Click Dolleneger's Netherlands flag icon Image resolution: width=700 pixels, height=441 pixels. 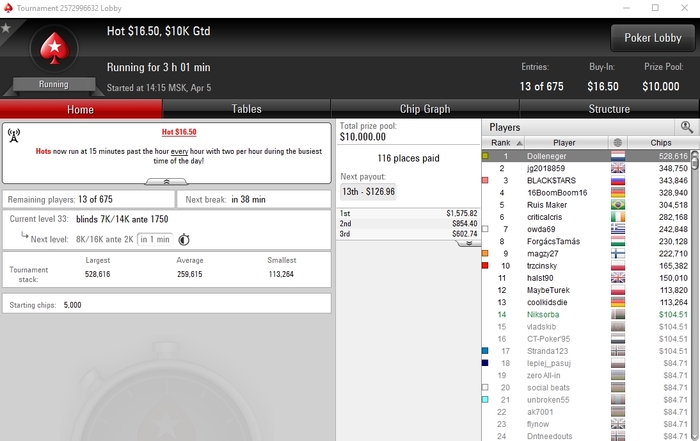point(618,156)
